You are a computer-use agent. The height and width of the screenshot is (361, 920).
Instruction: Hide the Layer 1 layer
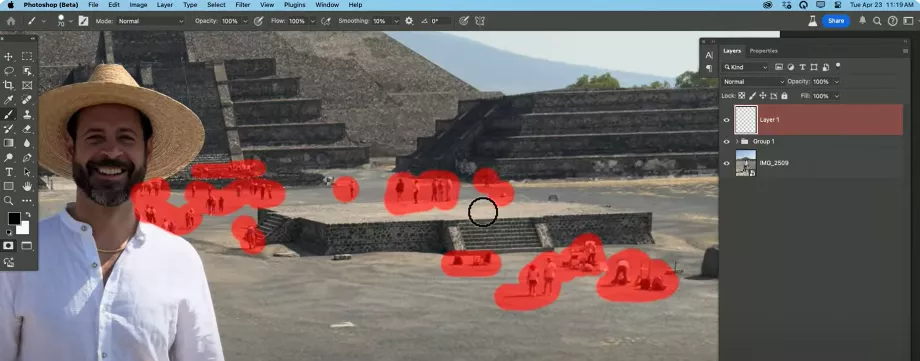pos(726,120)
